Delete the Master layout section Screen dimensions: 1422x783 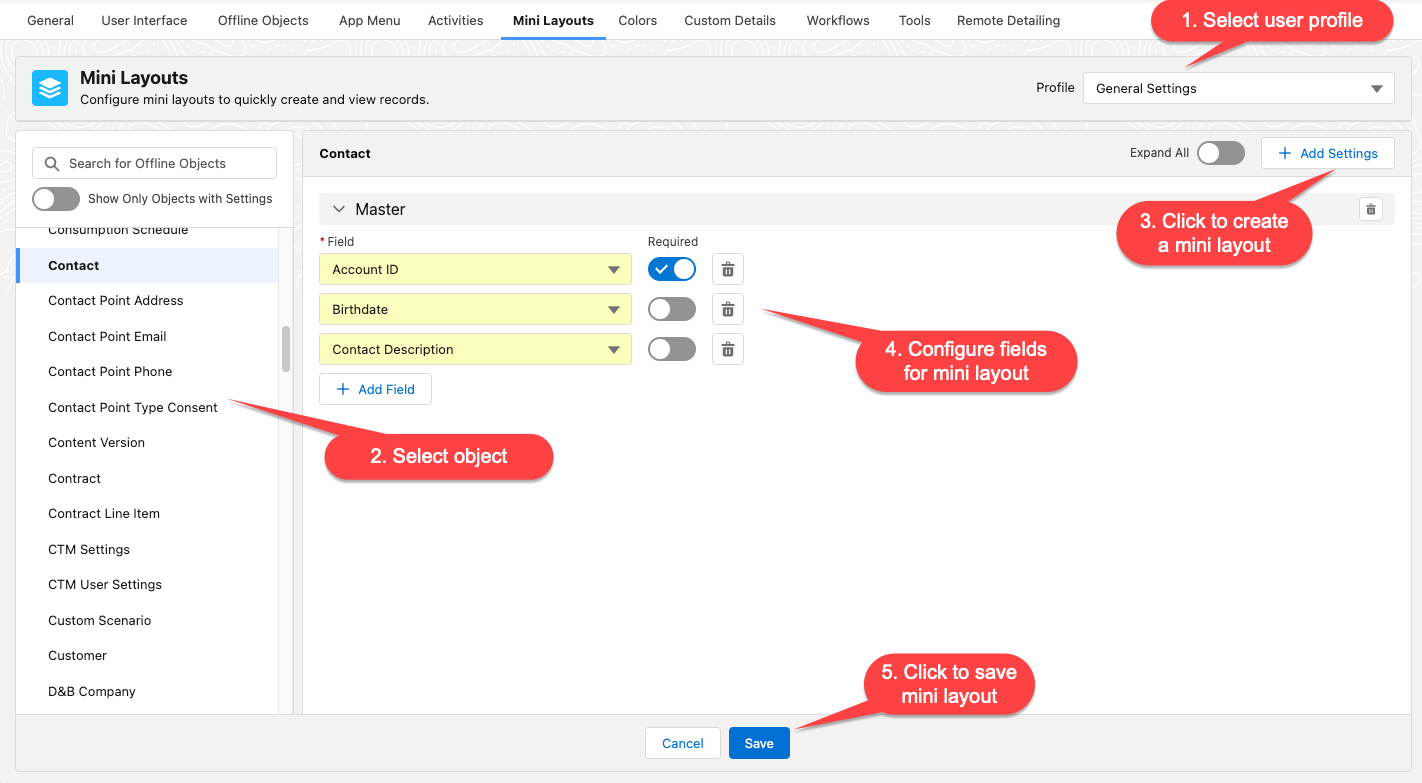1370,209
